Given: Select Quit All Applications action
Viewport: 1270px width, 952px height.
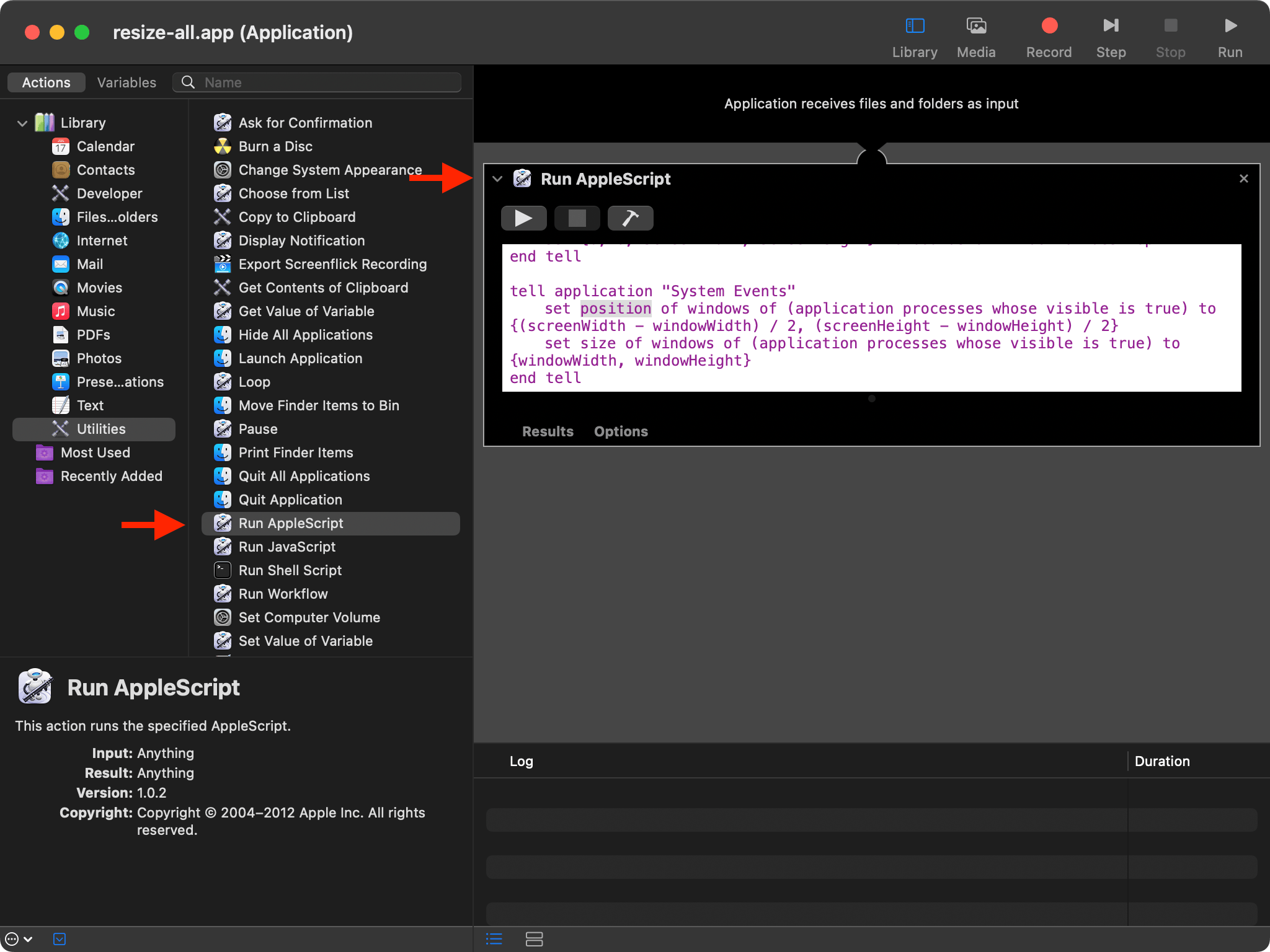Looking at the screenshot, I should pyautogui.click(x=292, y=476).
